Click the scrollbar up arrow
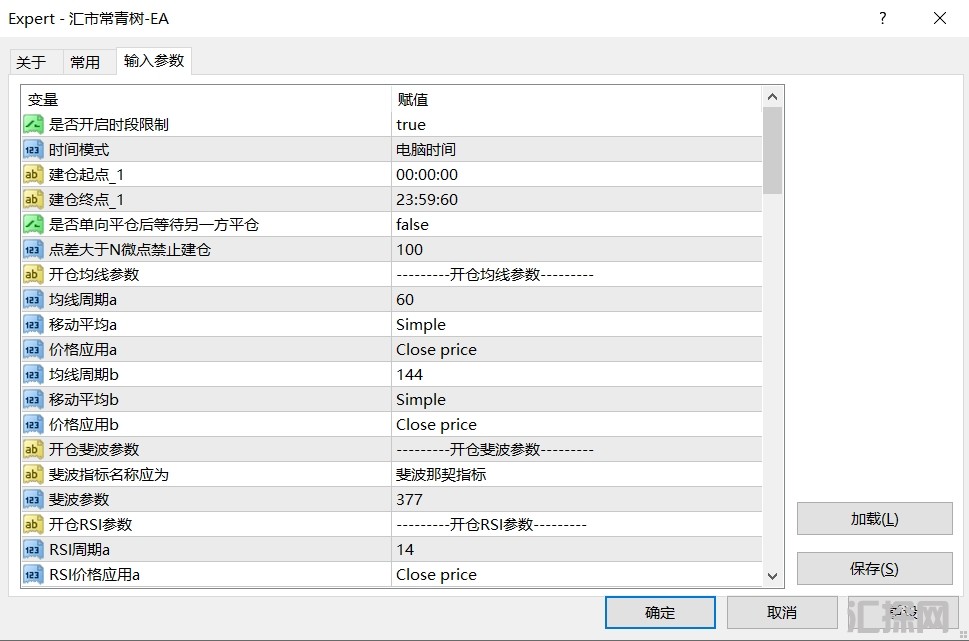Viewport: 969px width, 641px height. pyautogui.click(x=772, y=96)
